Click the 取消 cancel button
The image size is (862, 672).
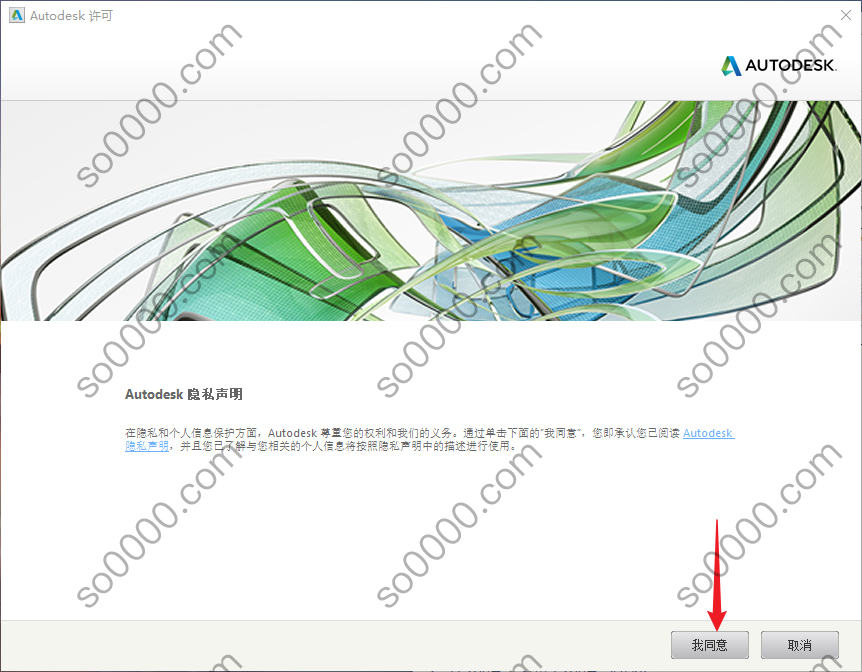pos(799,645)
